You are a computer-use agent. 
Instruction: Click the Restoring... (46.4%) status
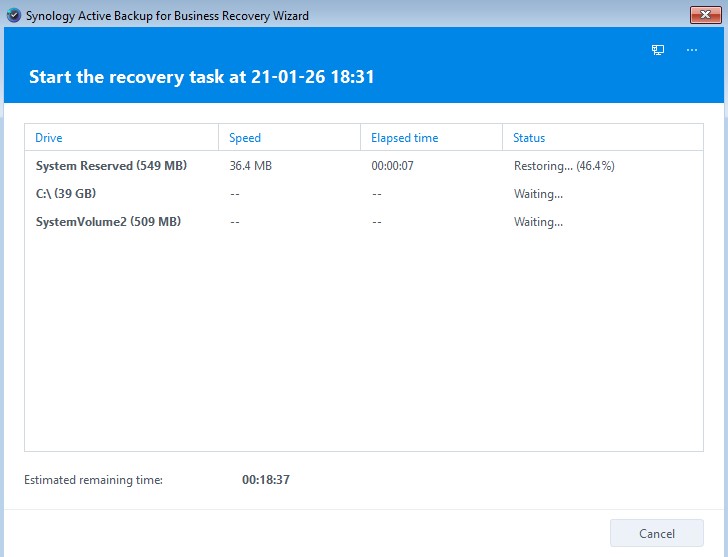564,166
